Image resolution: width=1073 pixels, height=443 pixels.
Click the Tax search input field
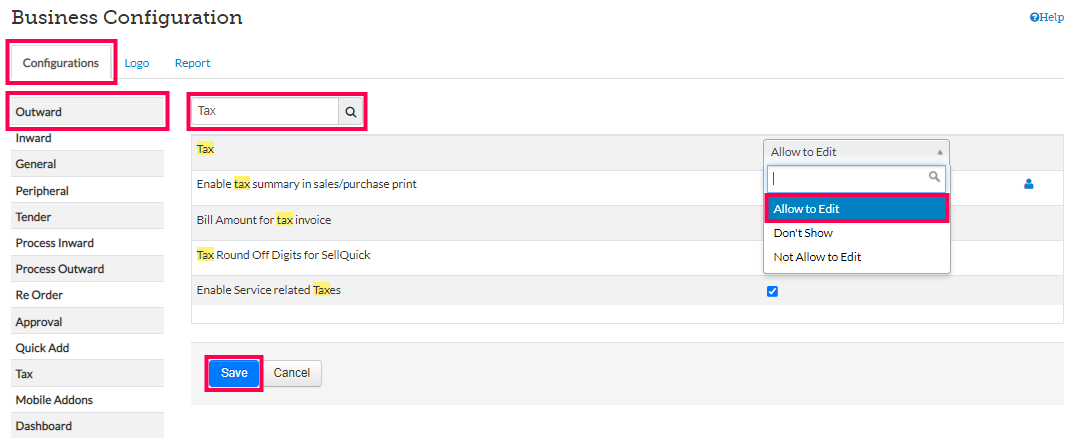tap(265, 112)
